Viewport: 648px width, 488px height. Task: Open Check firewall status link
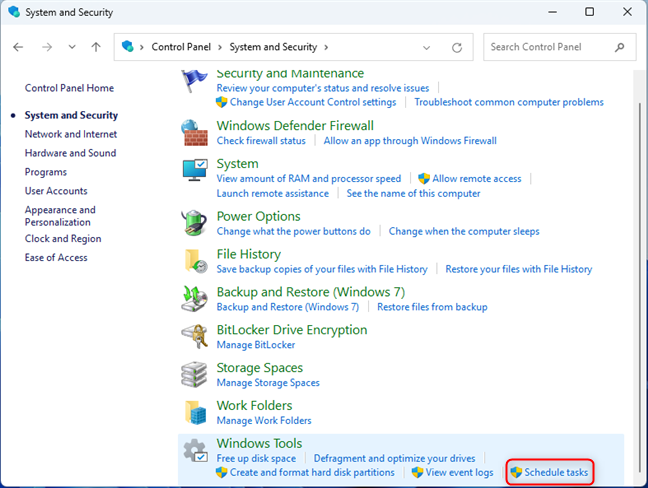261,141
